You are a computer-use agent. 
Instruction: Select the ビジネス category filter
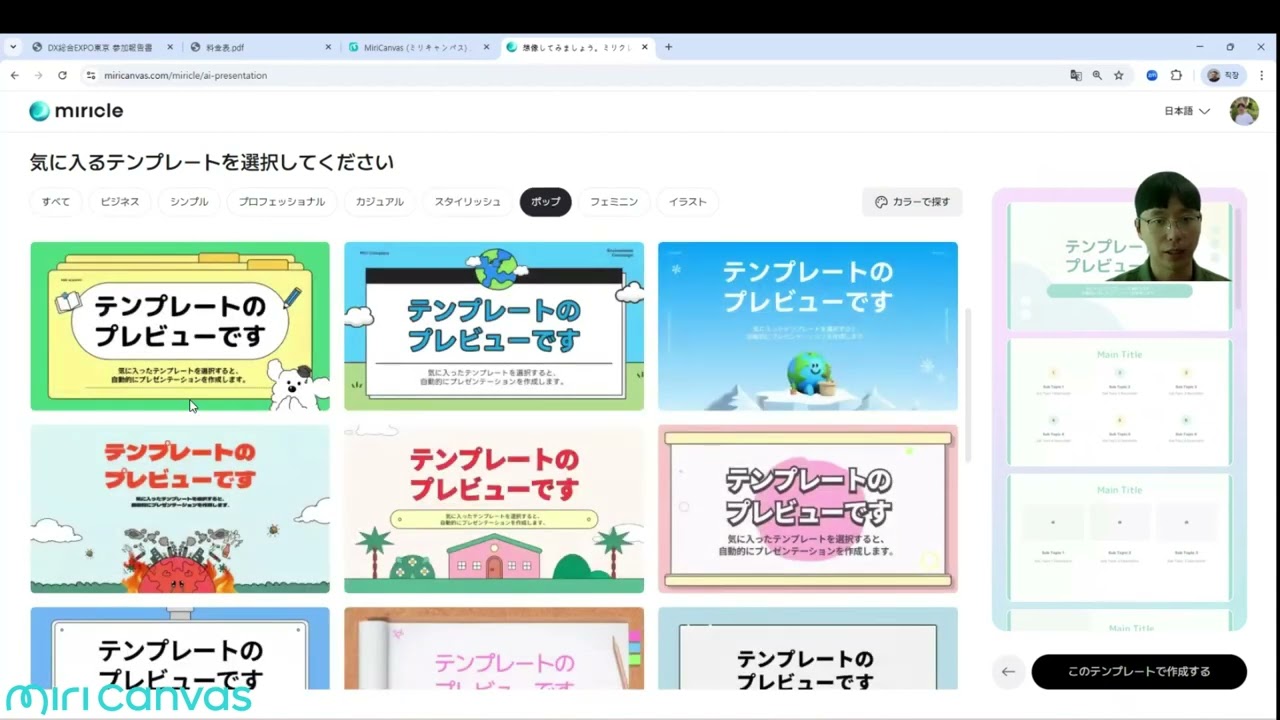click(120, 201)
